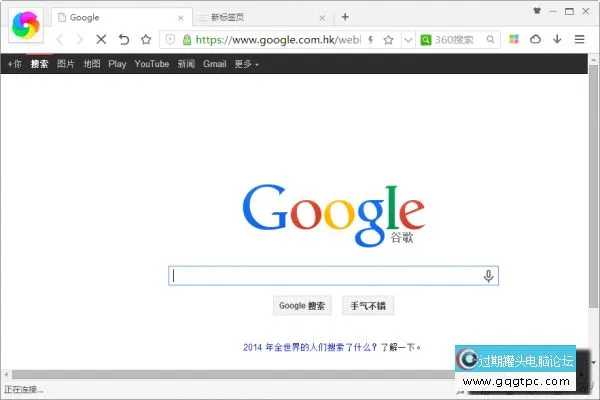This screenshot has height=400, width=600.
Task: Open Gmail in Google top bar
Action: [215, 64]
